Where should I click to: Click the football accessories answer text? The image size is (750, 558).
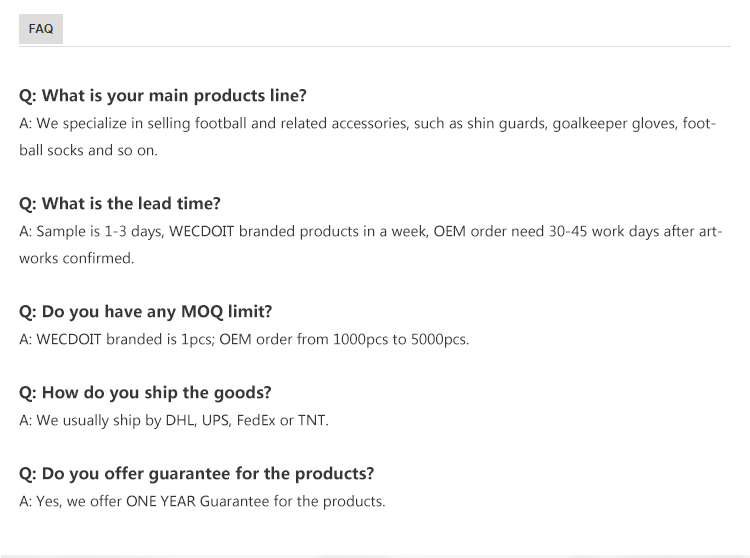click(x=367, y=137)
